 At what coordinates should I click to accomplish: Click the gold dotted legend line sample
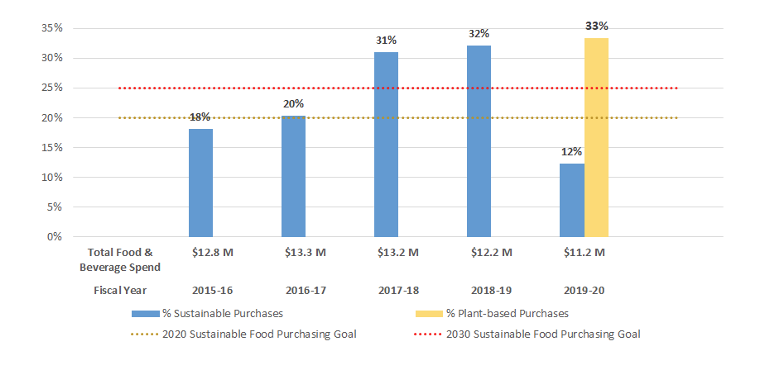coord(146,335)
